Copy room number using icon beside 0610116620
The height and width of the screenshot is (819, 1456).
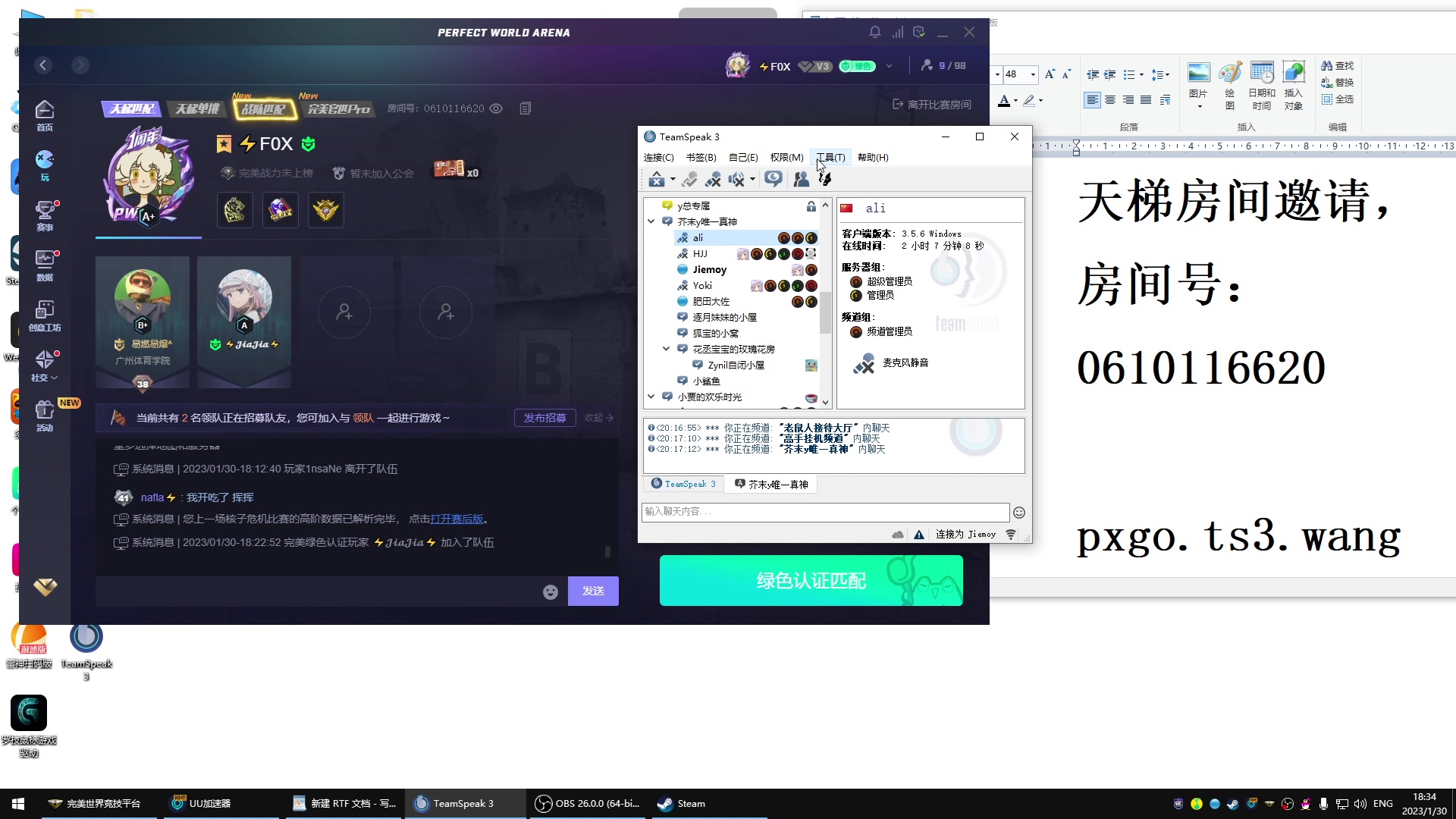(526, 108)
